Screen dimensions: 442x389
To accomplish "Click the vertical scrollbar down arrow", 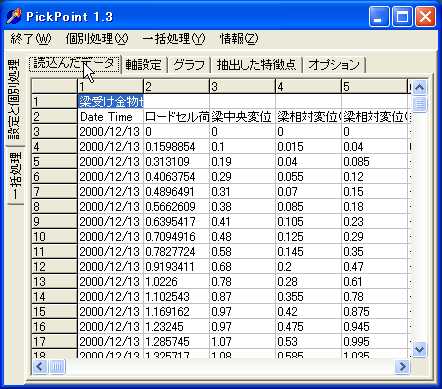I will pos(419,350).
